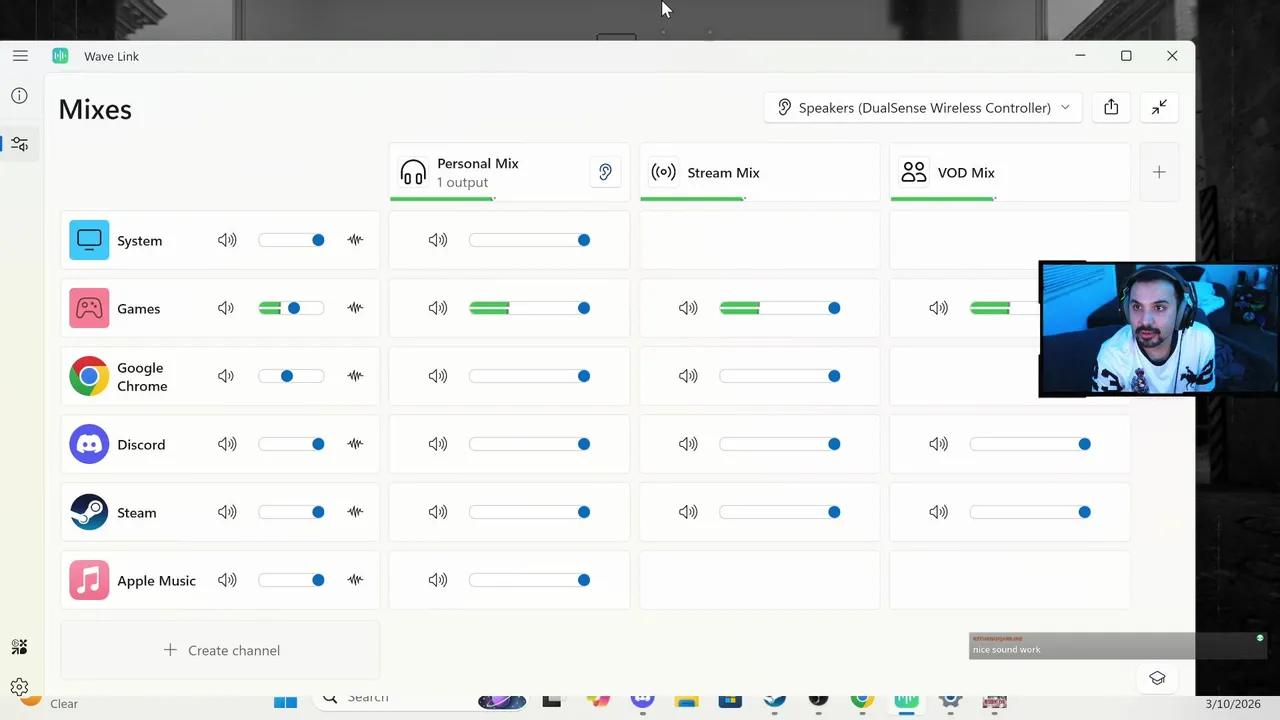
Task: Mute Google Chrome in the Stream Mix
Action: click(688, 376)
